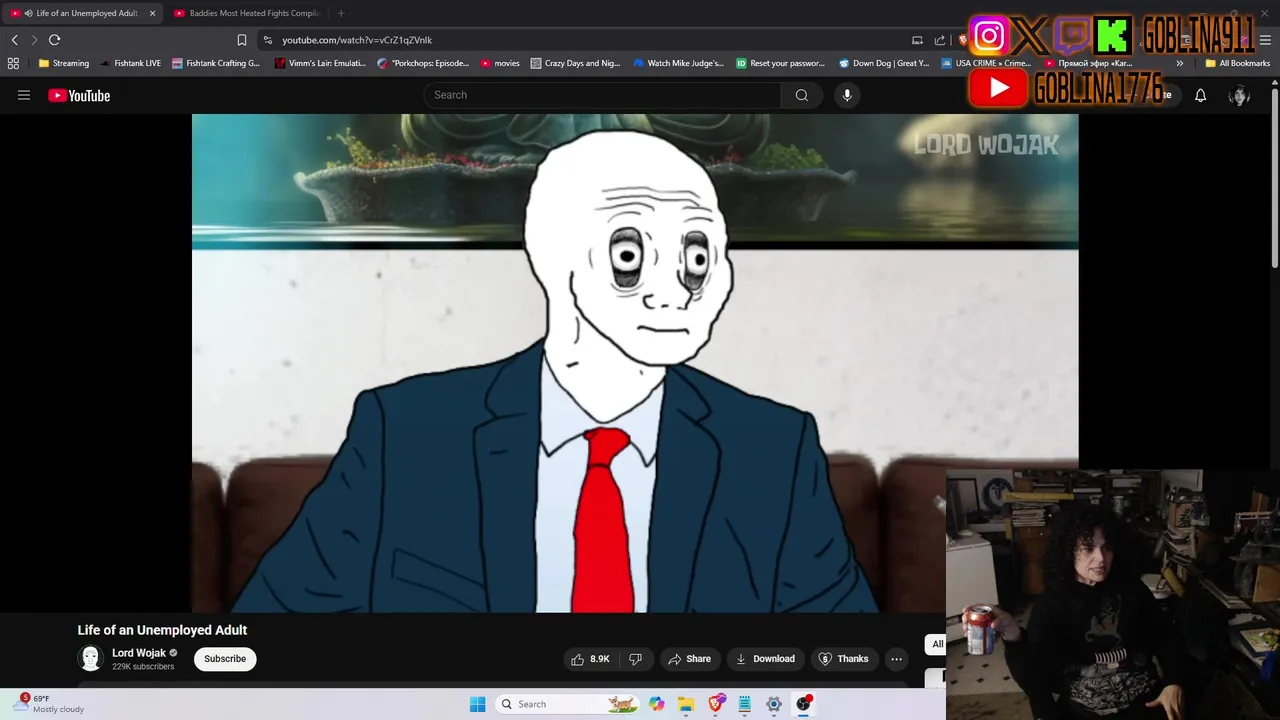Bookmark this page using the bookmark icon
The image size is (1280, 720).
241,40
